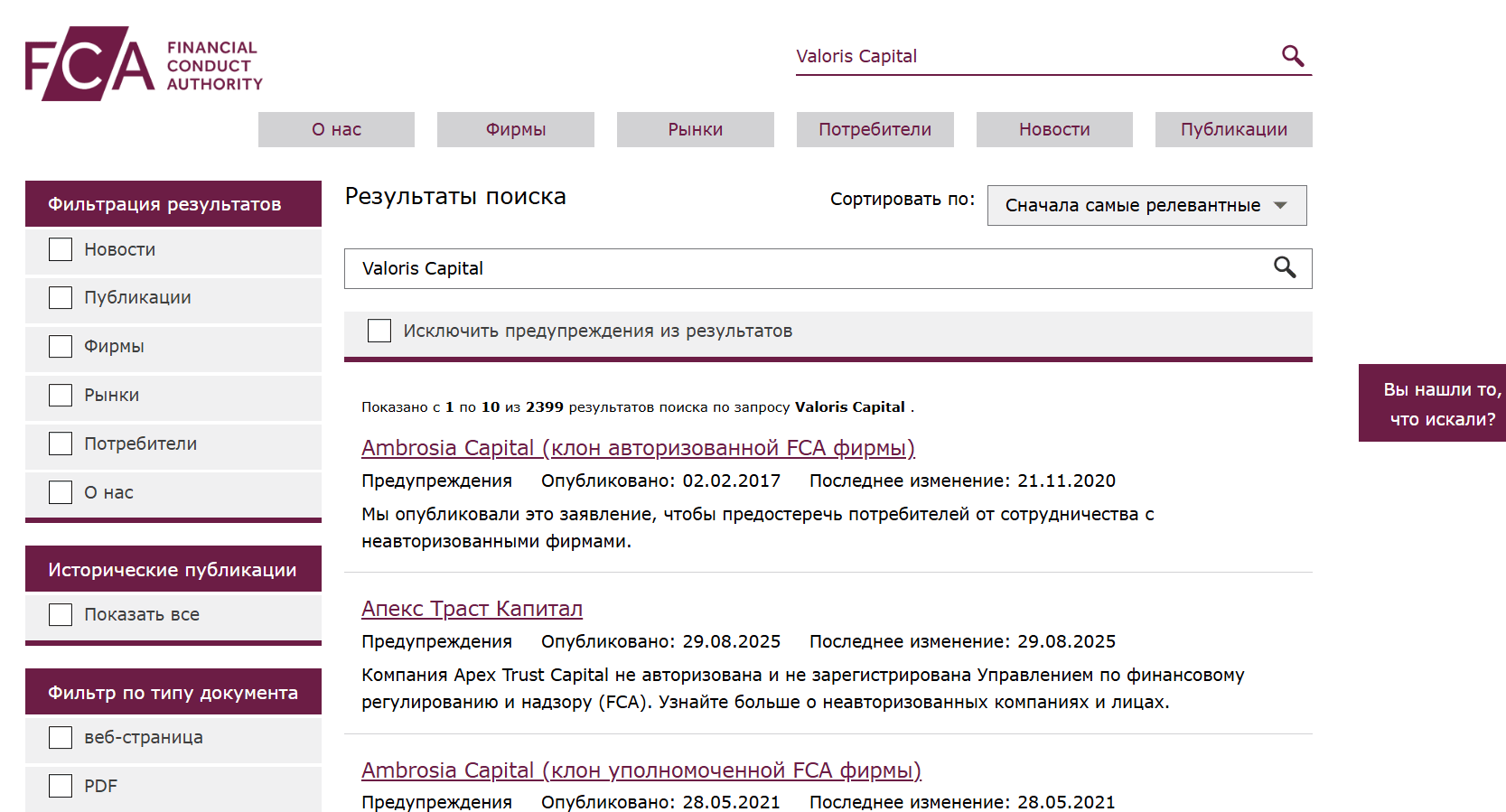Image resolution: width=1506 pixels, height=812 pixels.
Task: Open the Рынки navigation menu
Action: (x=696, y=129)
